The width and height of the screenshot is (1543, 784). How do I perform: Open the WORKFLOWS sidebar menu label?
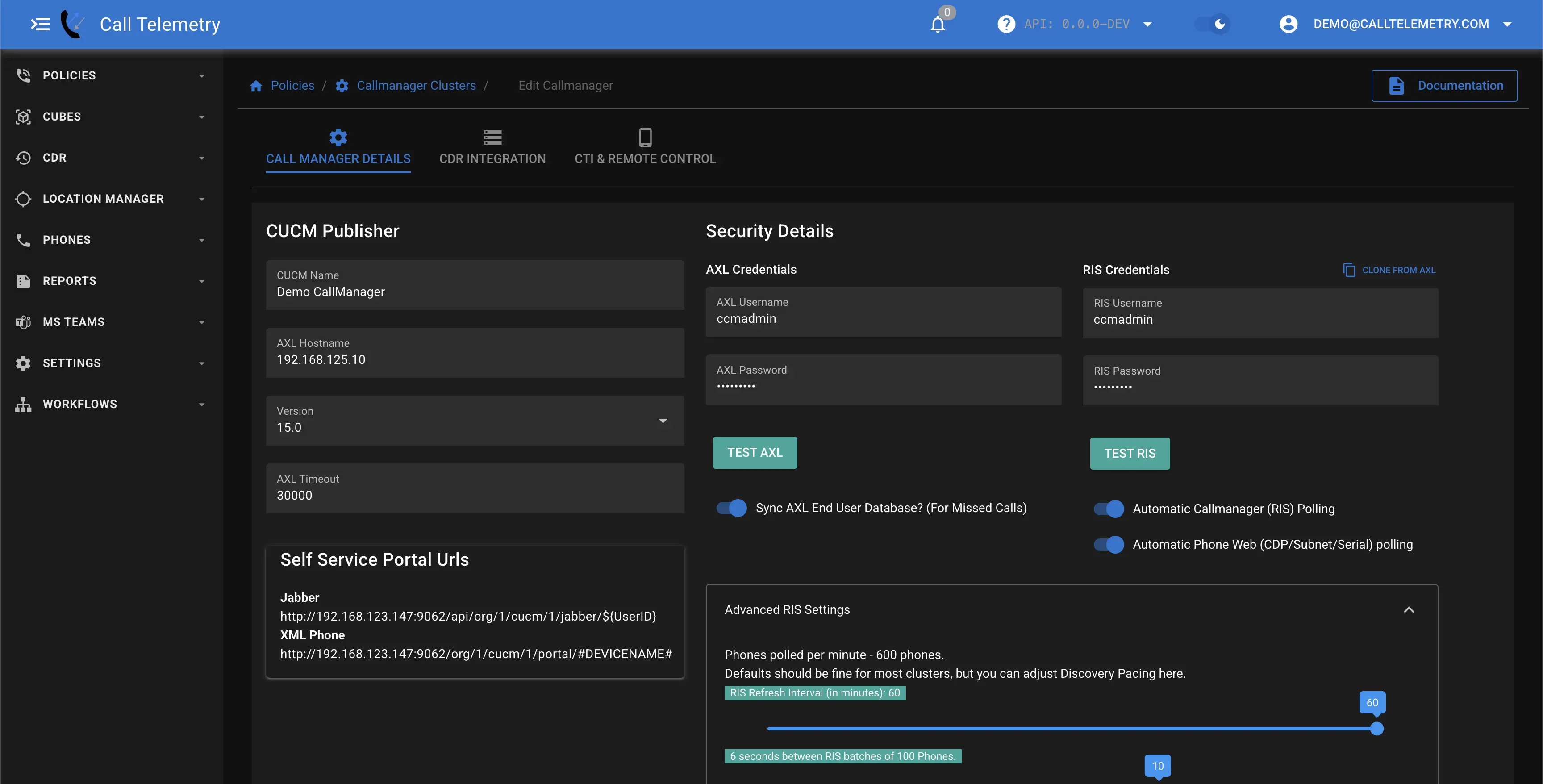pos(79,405)
